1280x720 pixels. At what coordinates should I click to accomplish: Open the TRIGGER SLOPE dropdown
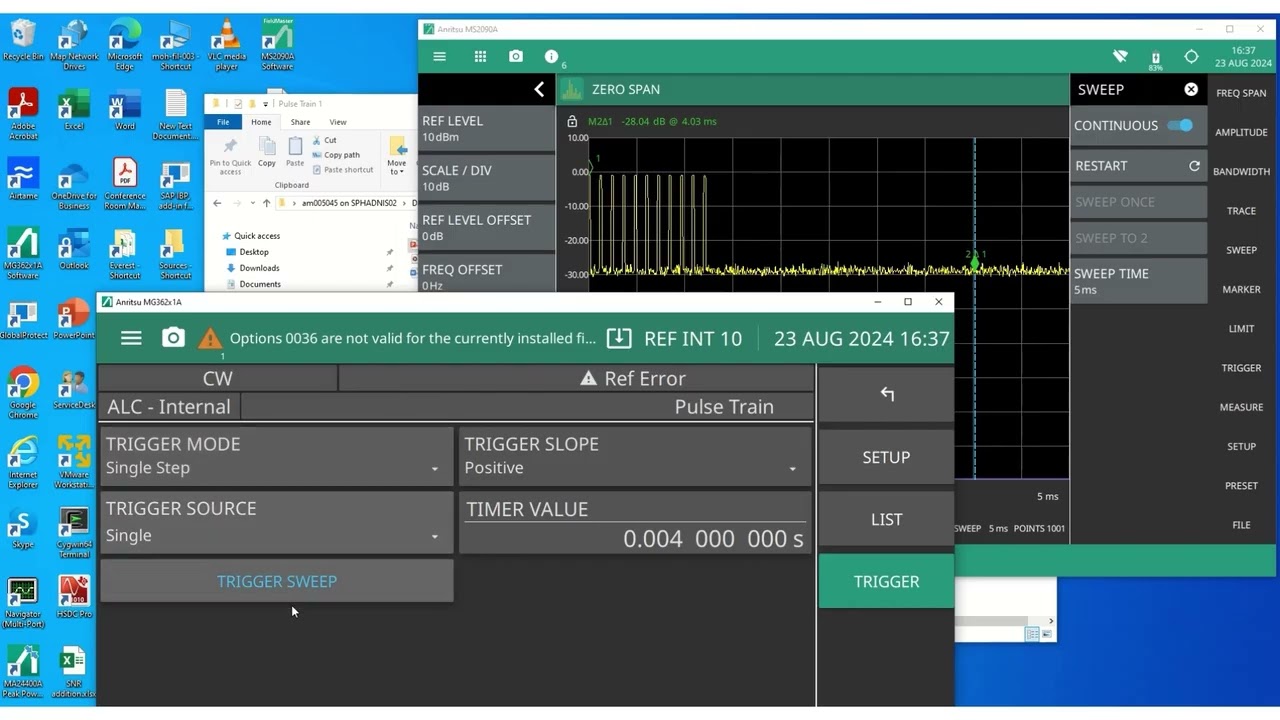tap(635, 456)
